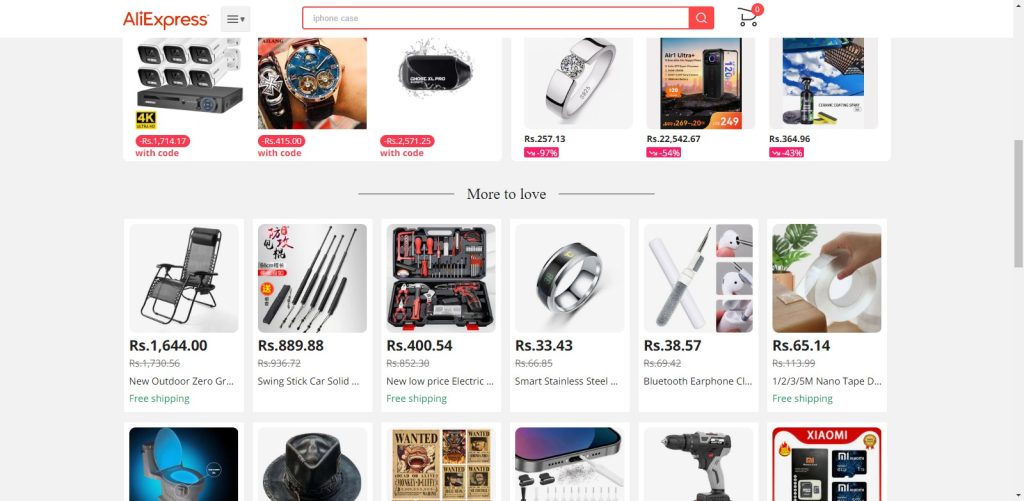Viewport: 1024px width, 501px height.
Task: Select the electric tool kit case image
Action: coord(441,278)
